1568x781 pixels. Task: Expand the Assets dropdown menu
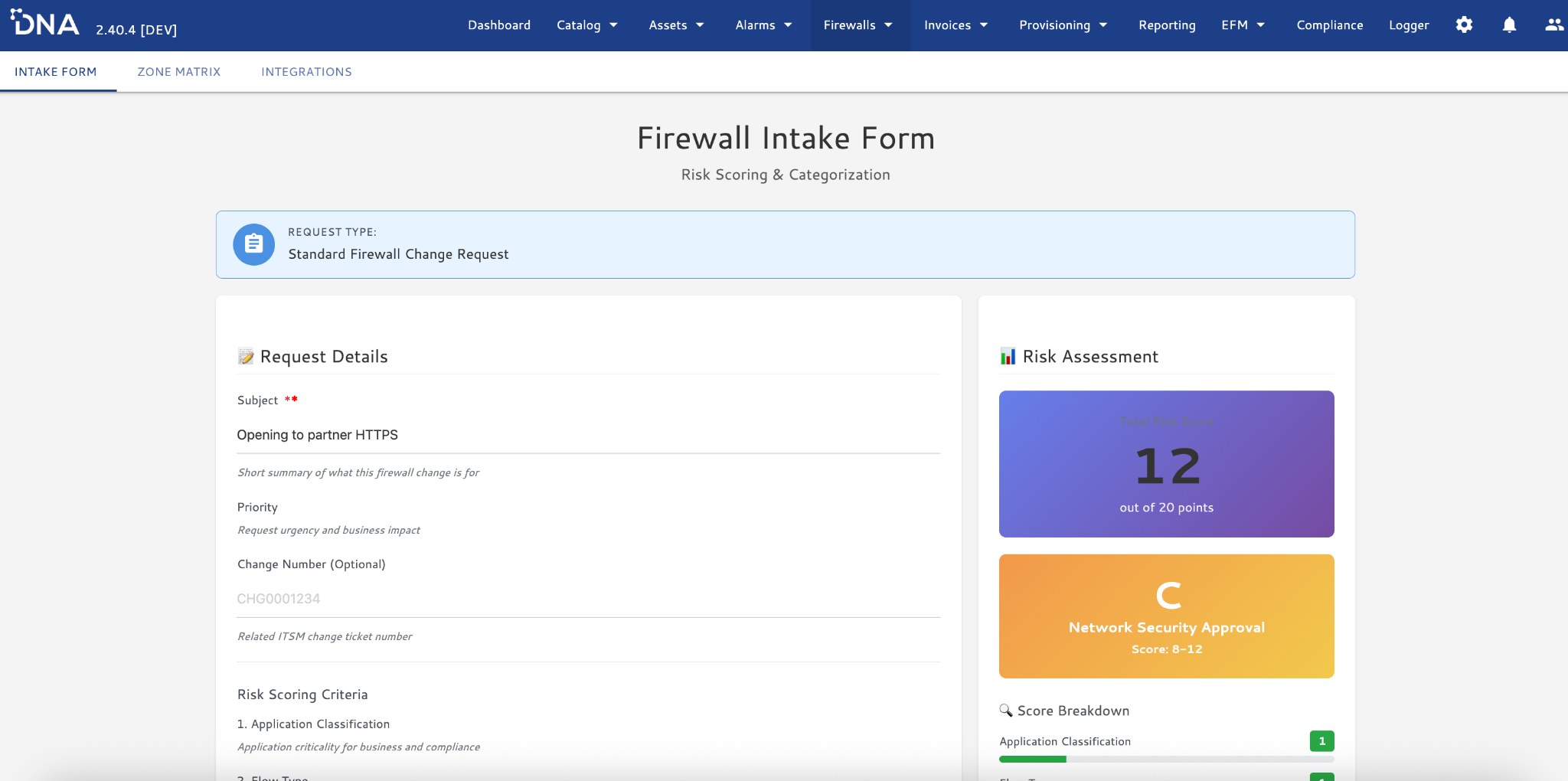click(x=676, y=25)
